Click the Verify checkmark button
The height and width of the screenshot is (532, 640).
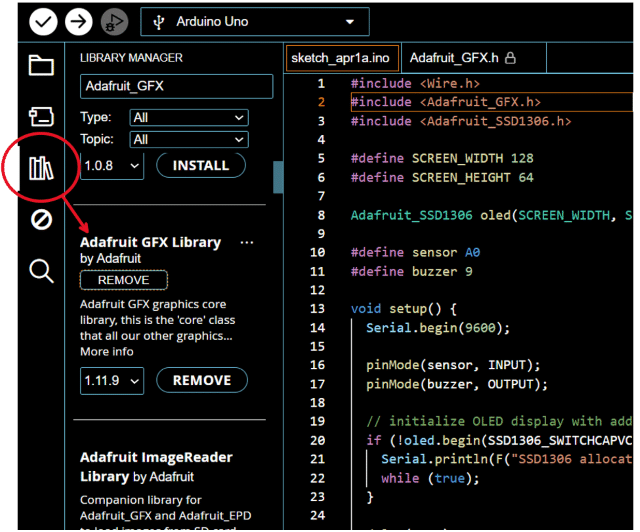43,21
